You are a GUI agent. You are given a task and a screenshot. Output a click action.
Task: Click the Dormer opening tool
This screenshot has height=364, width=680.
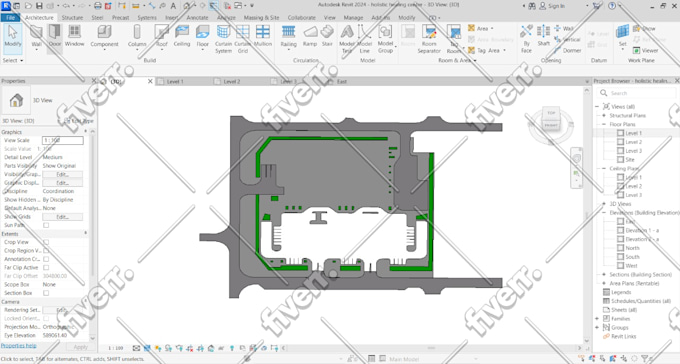pos(567,50)
